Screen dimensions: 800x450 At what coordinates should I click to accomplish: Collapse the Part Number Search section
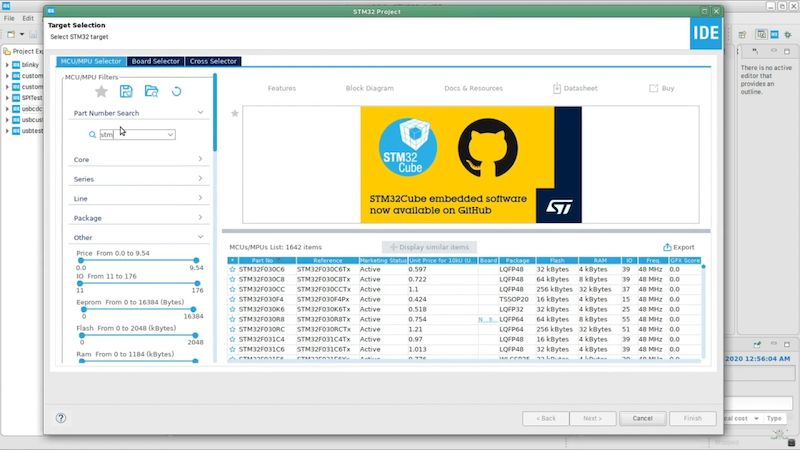point(200,113)
